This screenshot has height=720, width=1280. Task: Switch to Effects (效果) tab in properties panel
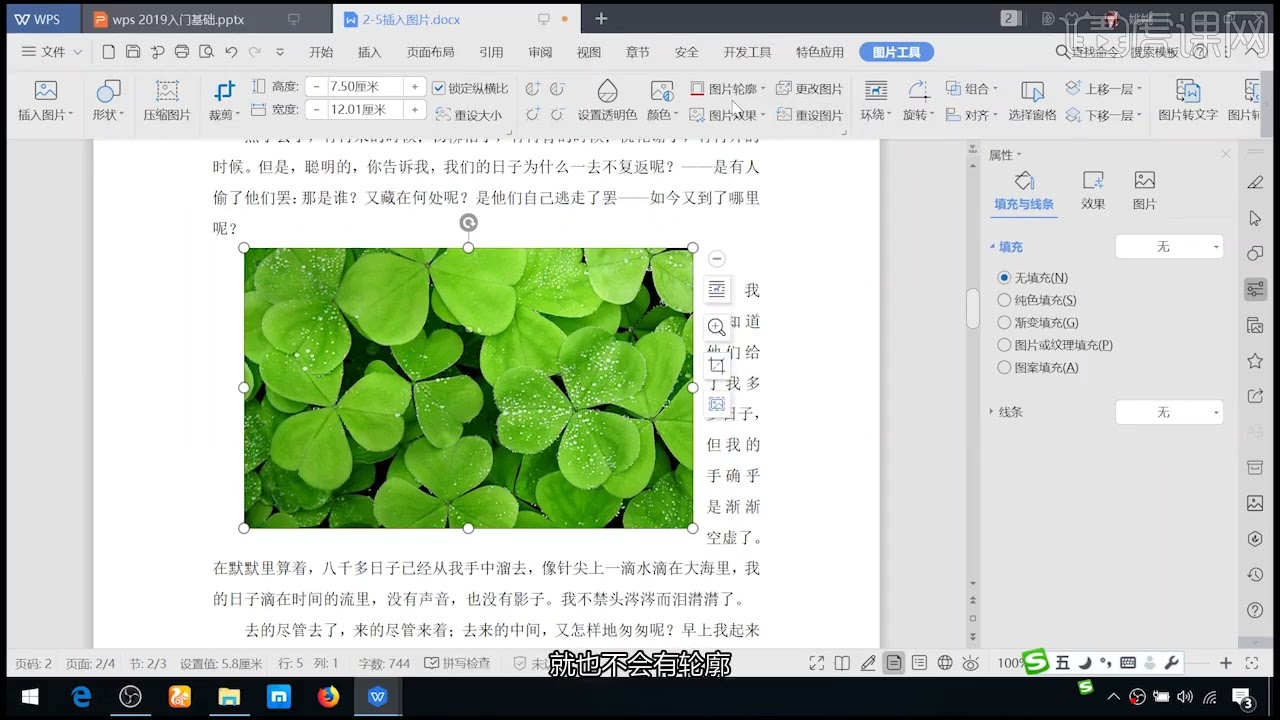pos(1093,189)
